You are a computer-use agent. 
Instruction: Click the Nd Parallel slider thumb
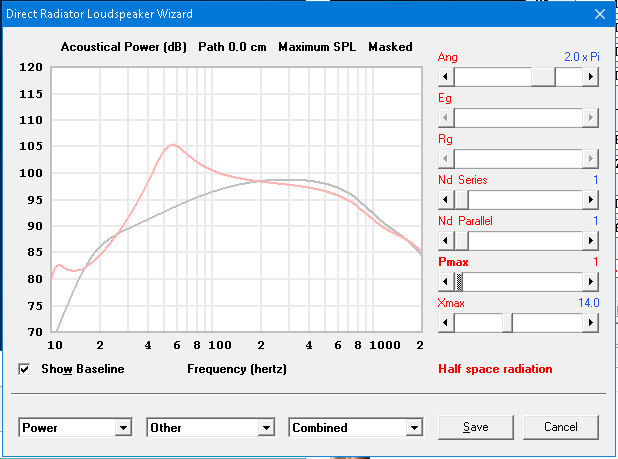click(x=461, y=240)
